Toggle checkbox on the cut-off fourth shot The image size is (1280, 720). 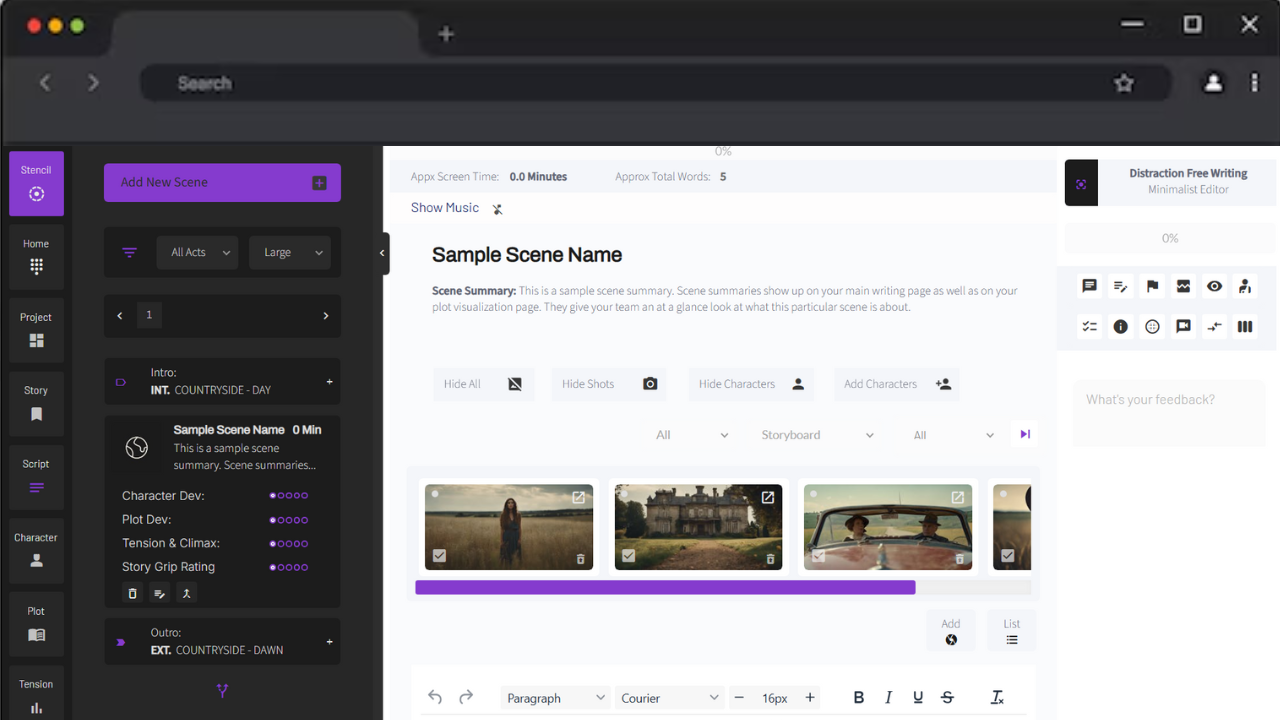[1008, 556]
